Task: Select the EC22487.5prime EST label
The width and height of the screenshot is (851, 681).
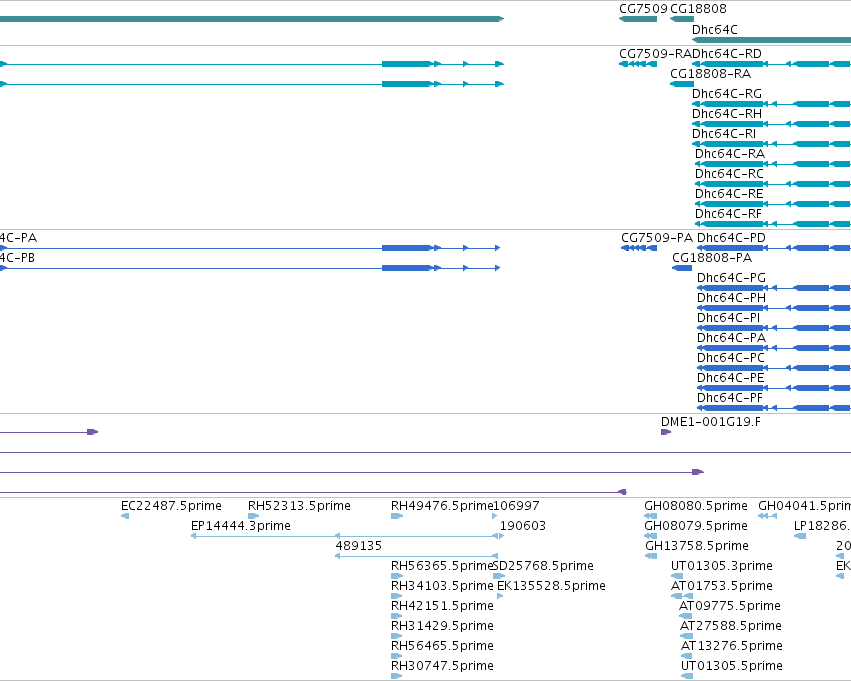Action: click(x=171, y=506)
